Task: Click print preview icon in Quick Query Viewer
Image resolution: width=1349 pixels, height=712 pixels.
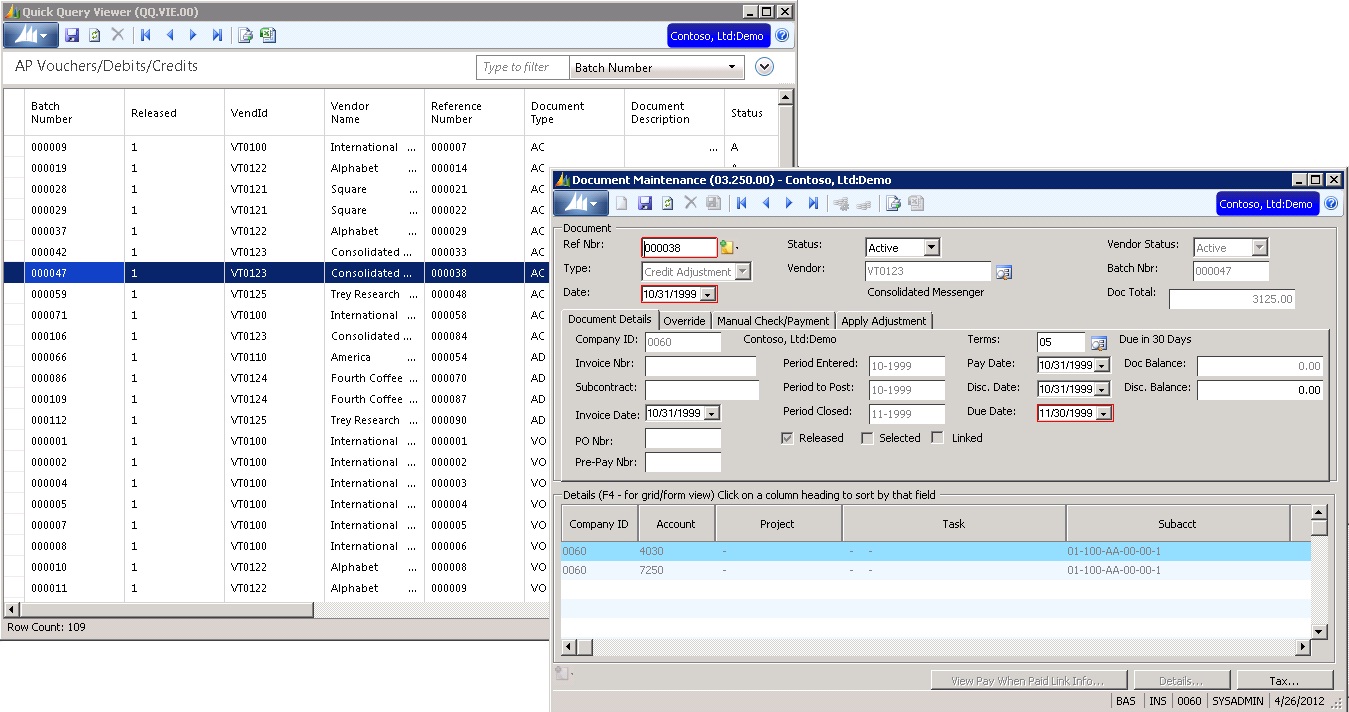Action: click(x=245, y=35)
